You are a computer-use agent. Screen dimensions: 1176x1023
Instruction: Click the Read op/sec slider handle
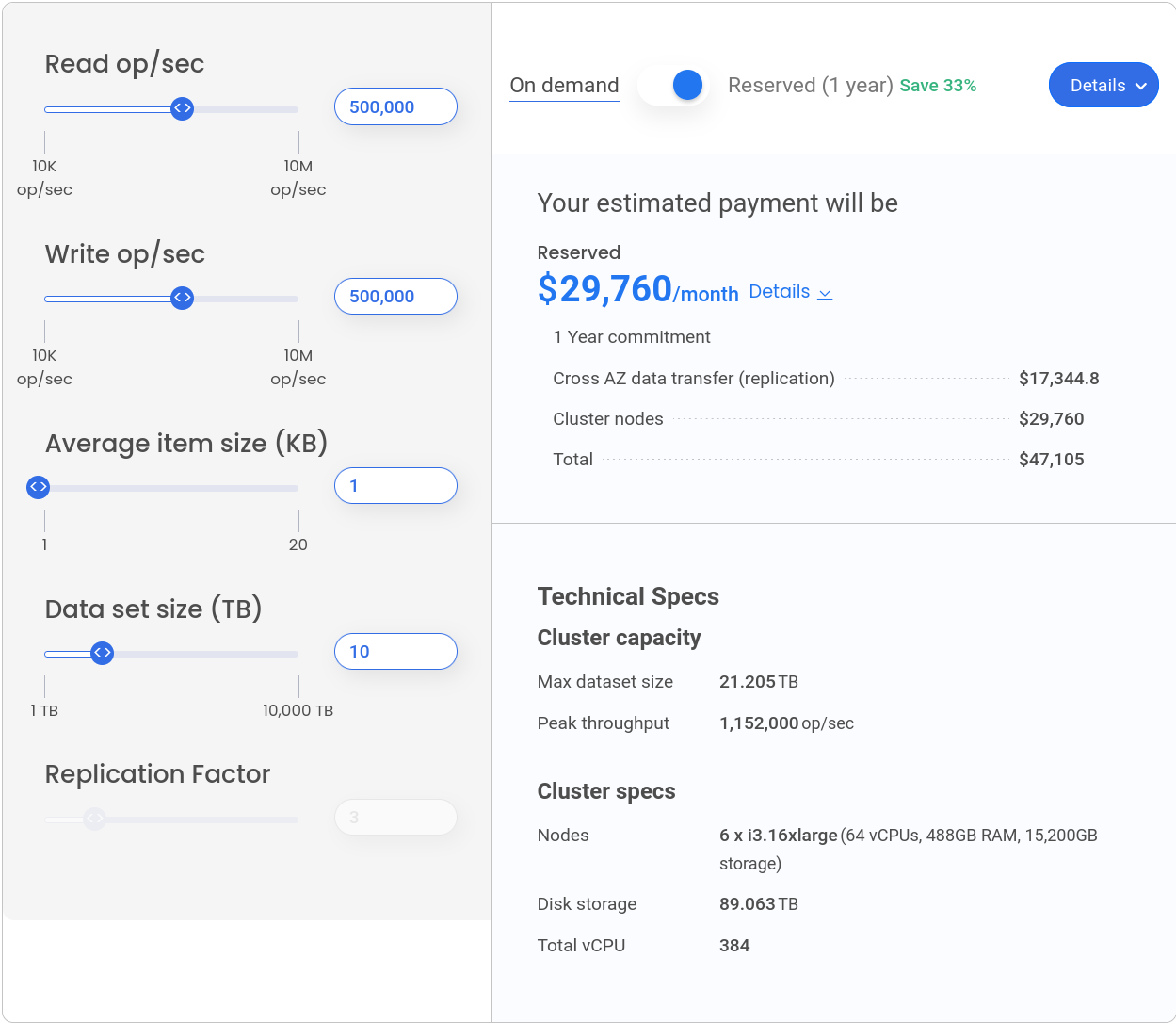tap(183, 109)
